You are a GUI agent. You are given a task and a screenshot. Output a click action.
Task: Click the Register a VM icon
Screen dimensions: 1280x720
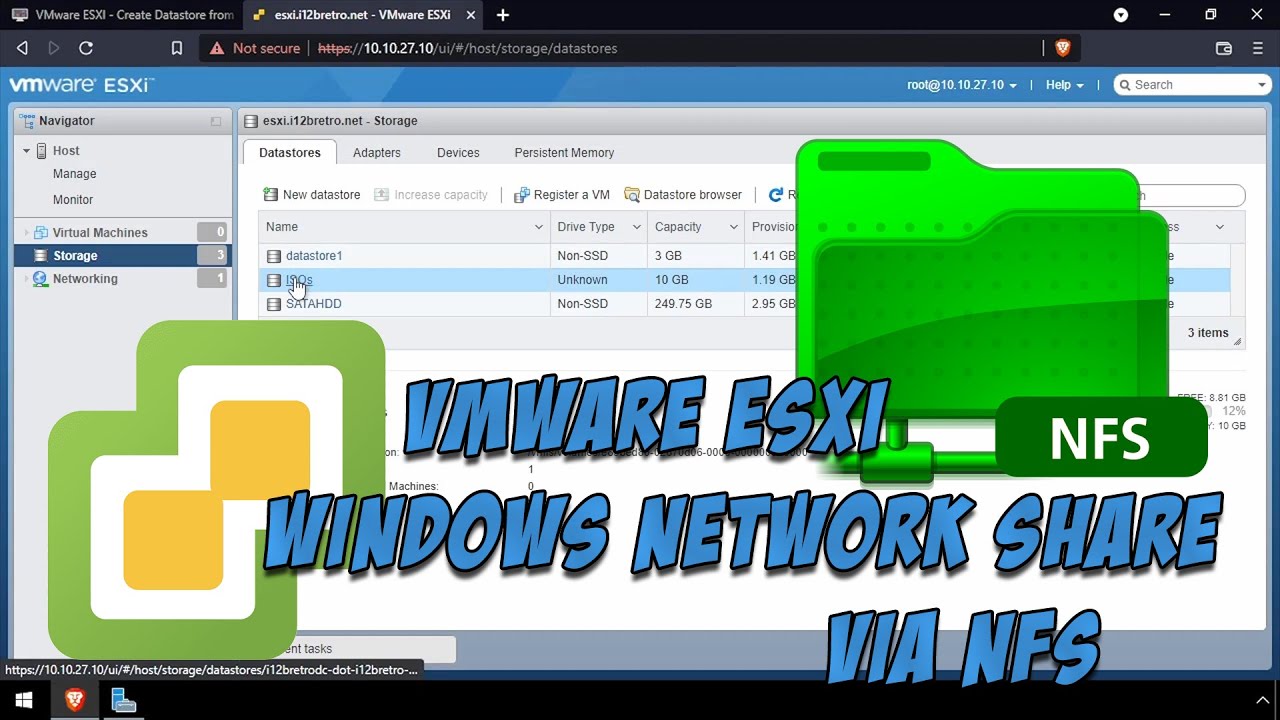[521, 195]
